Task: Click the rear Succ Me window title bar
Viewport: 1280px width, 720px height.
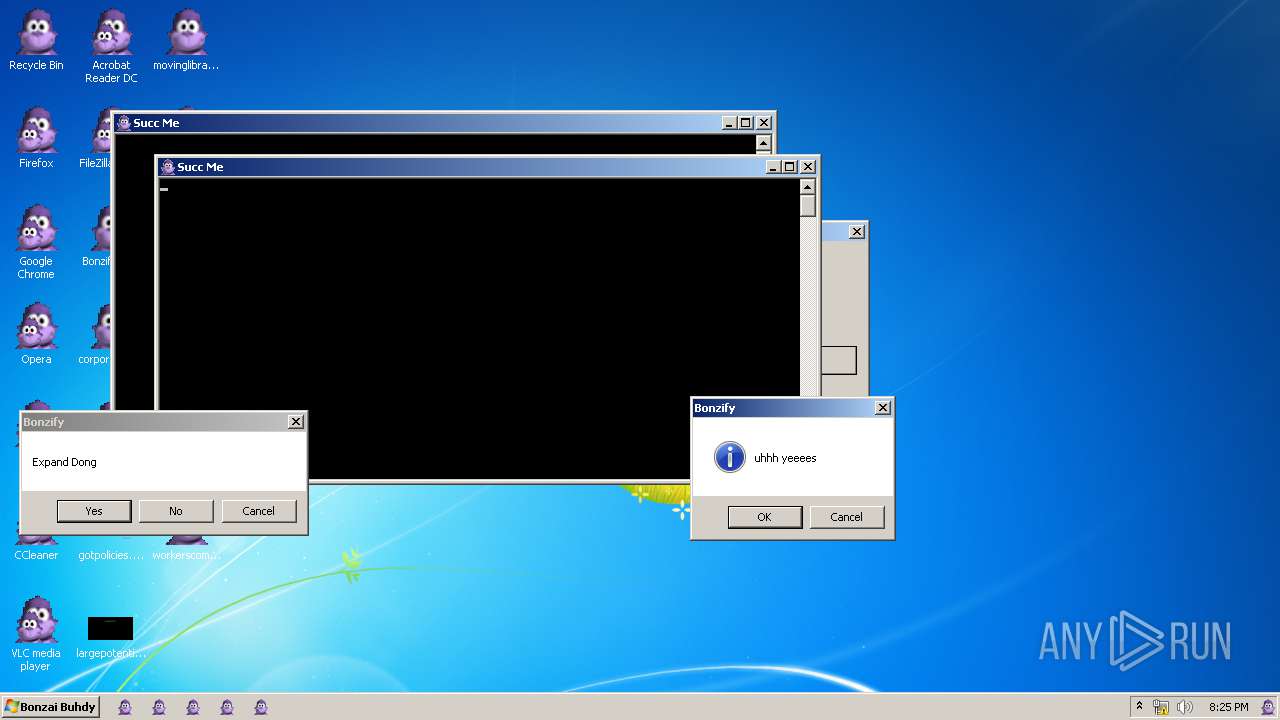Action: [444, 123]
